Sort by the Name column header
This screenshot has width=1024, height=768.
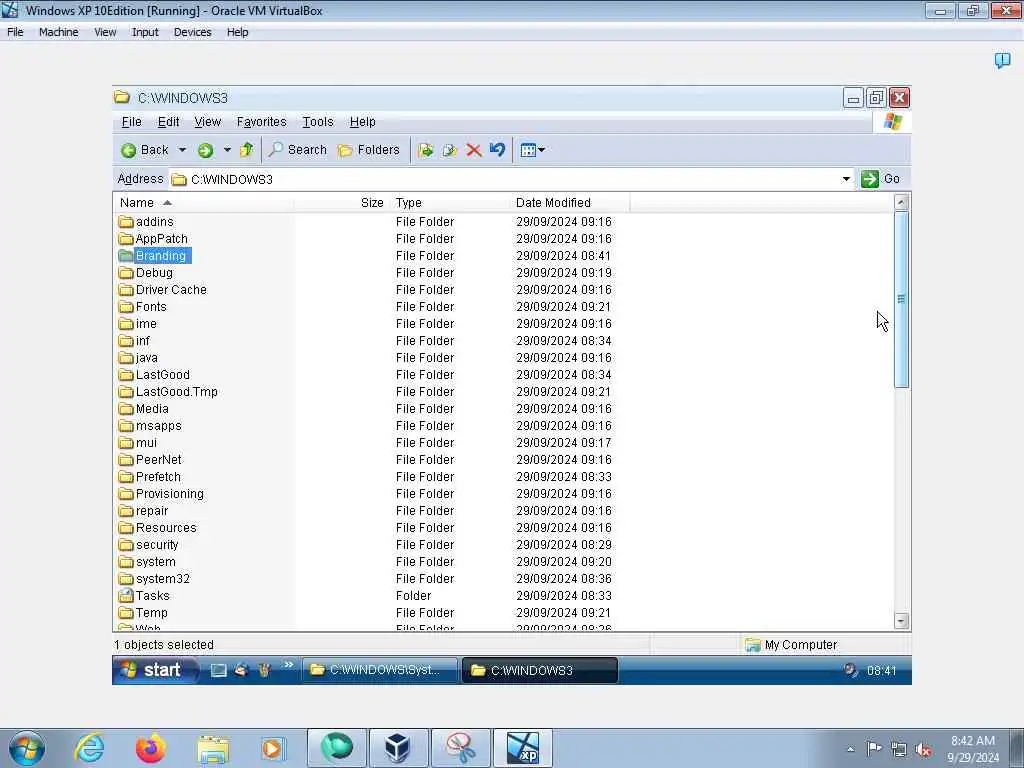point(204,203)
